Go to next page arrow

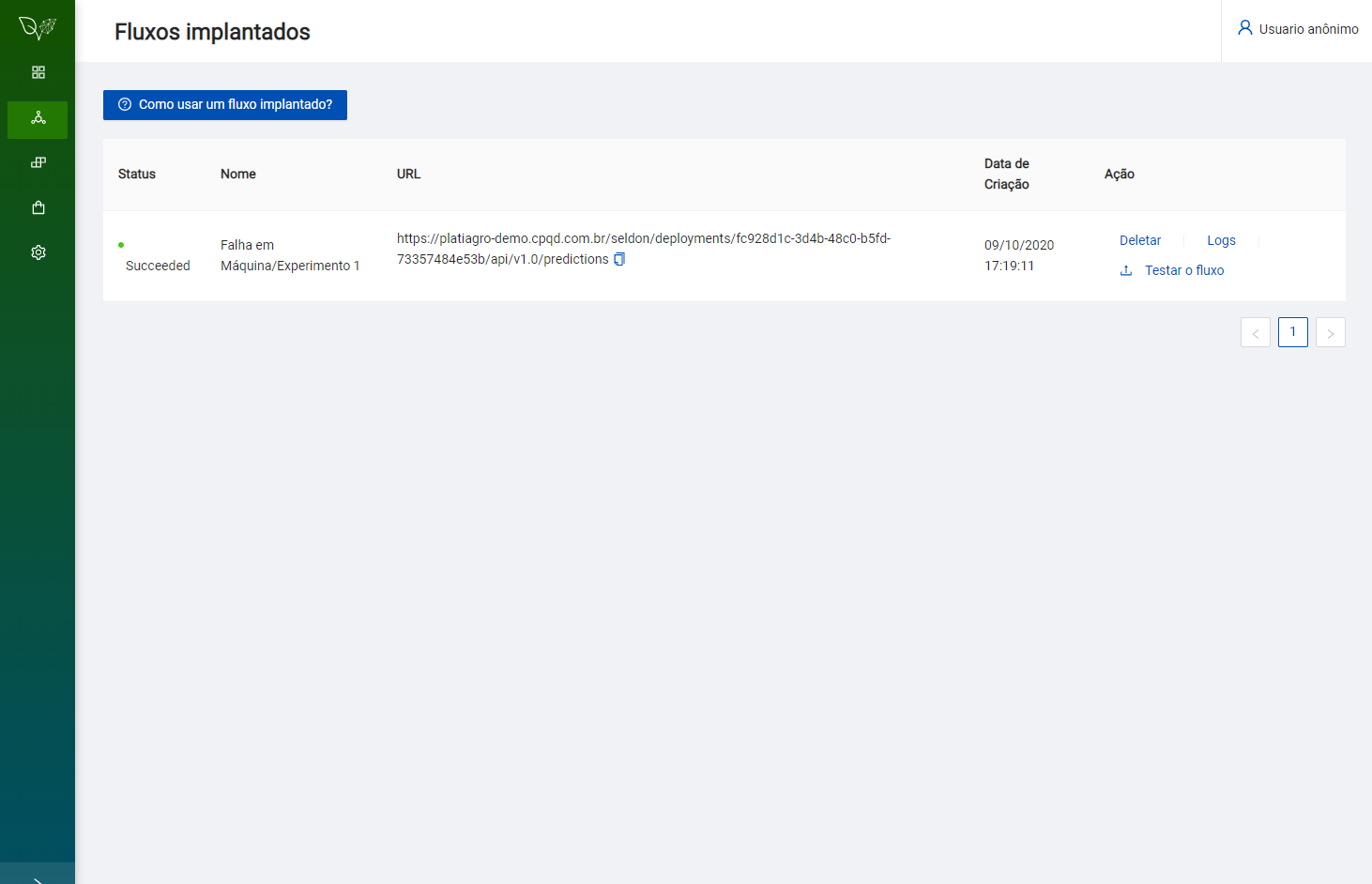point(1331,332)
